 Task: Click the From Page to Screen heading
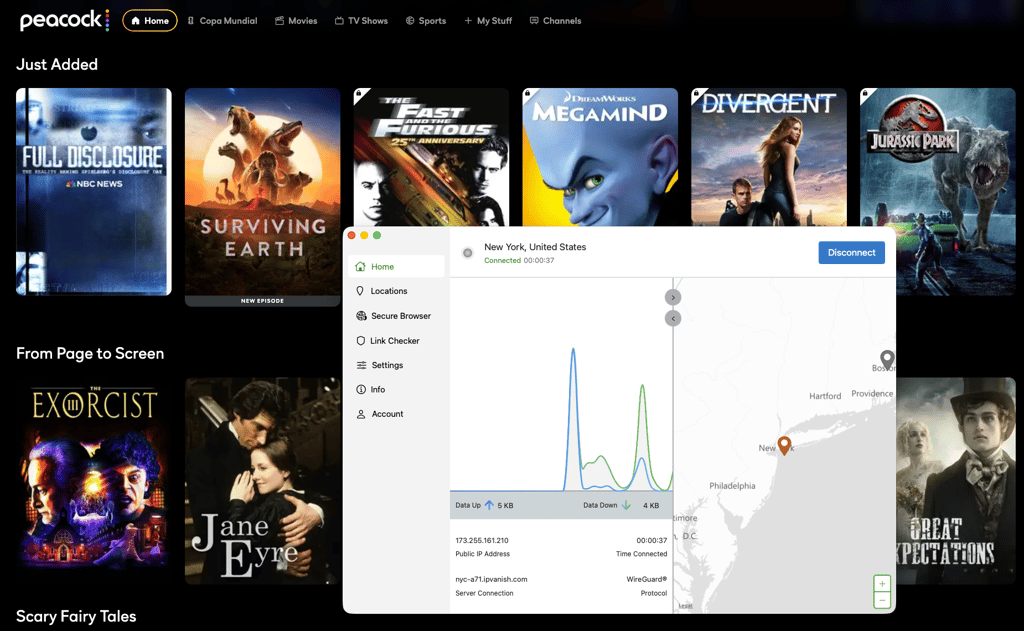coord(90,353)
